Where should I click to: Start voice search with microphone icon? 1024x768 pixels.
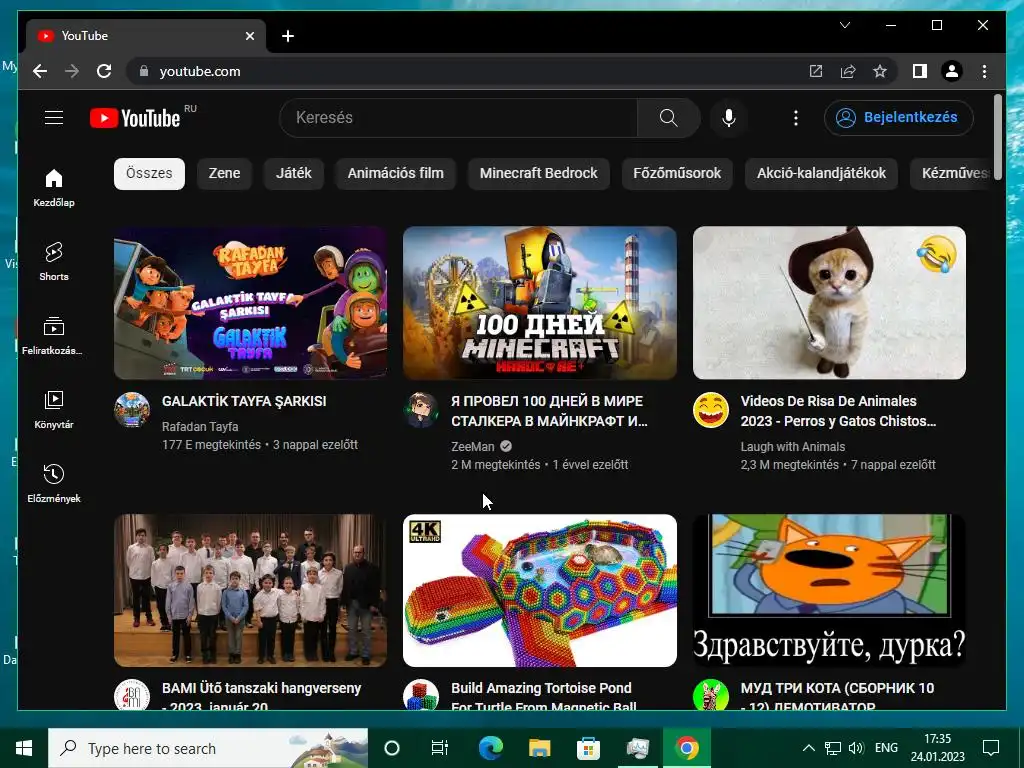[x=729, y=118]
